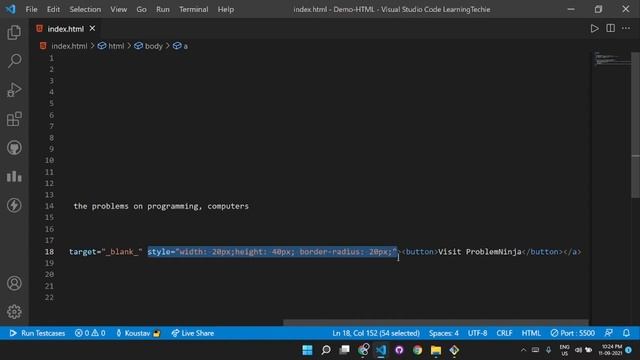Expand the a breadcrumb item
This screenshot has width=640, height=360.
(x=180, y=46)
